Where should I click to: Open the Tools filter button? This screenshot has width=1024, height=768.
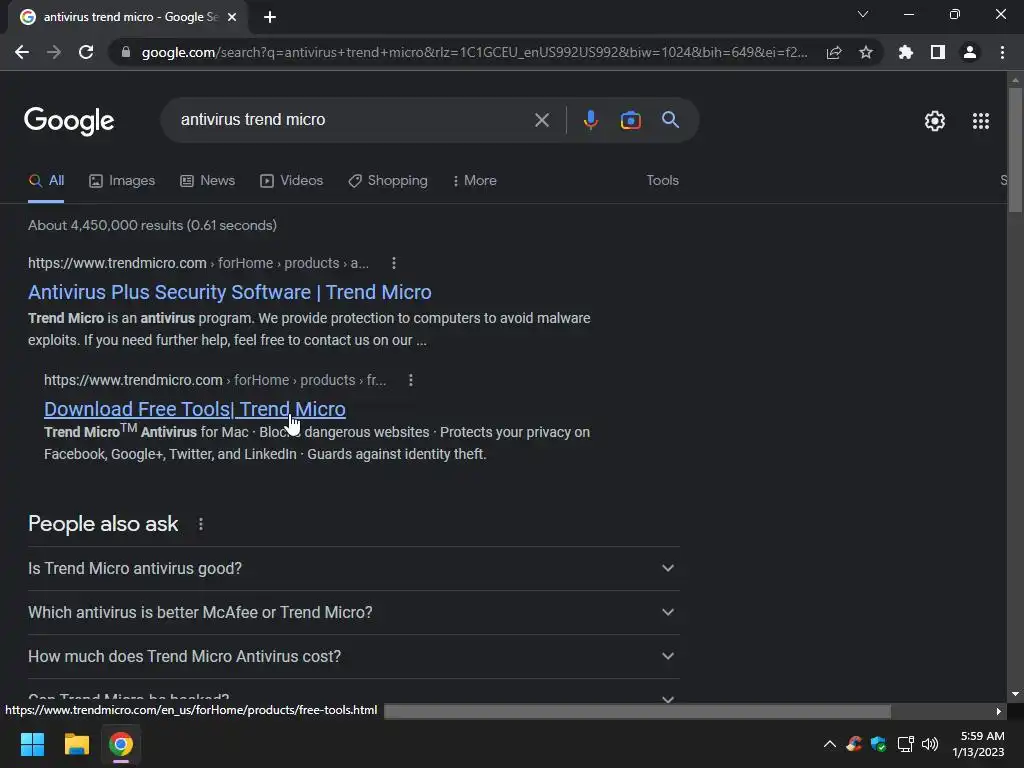pos(662,180)
